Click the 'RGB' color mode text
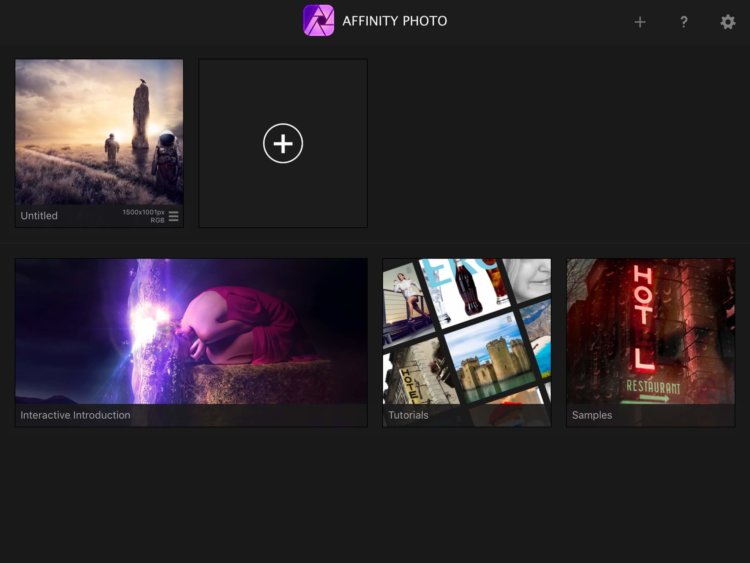The height and width of the screenshot is (563, 750). coord(157,220)
